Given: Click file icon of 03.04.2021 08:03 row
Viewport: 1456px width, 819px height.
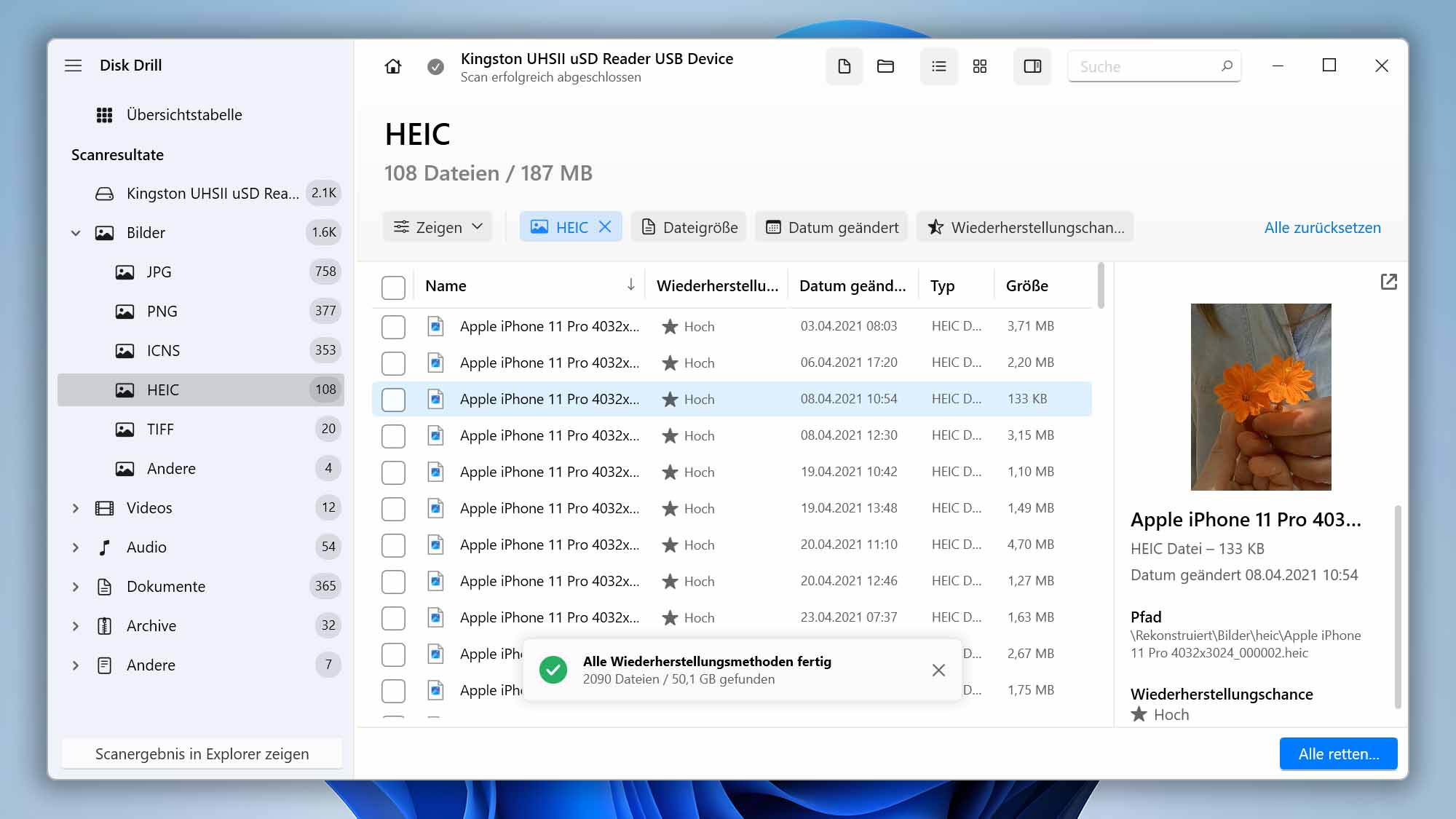Looking at the screenshot, I should pos(435,326).
